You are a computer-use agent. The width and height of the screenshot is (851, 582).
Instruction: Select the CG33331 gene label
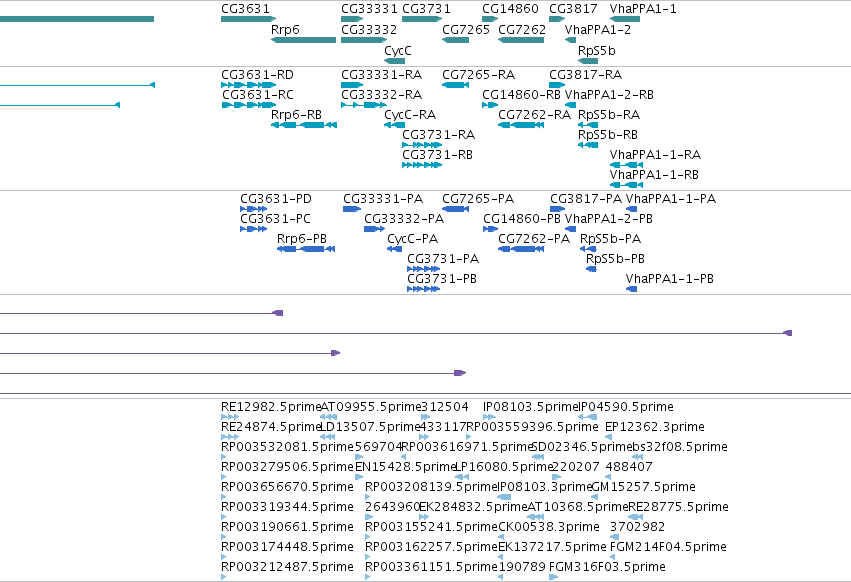click(x=369, y=9)
